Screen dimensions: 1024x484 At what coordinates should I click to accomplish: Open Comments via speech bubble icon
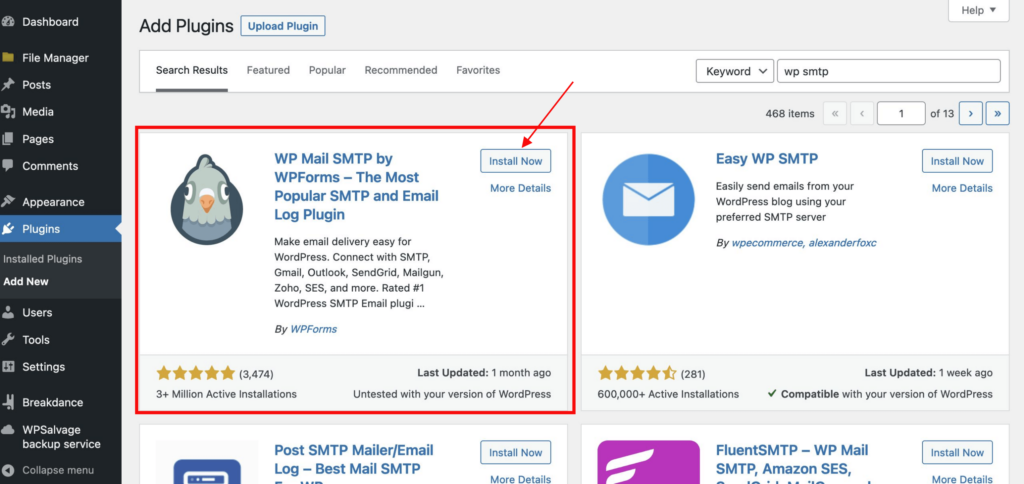tap(9, 166)
